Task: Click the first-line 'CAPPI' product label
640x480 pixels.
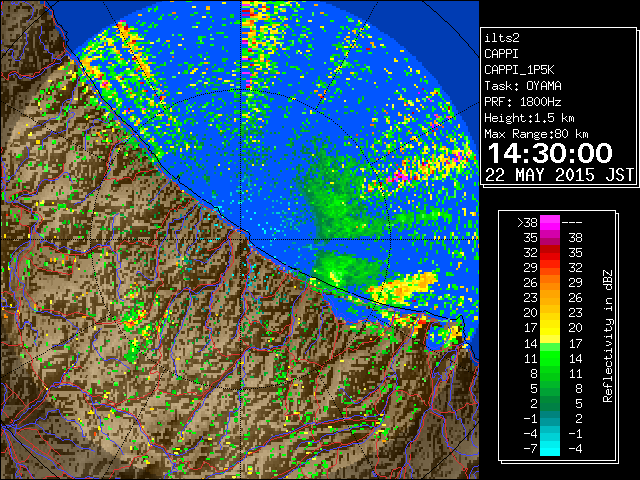Action: [501, 54]
